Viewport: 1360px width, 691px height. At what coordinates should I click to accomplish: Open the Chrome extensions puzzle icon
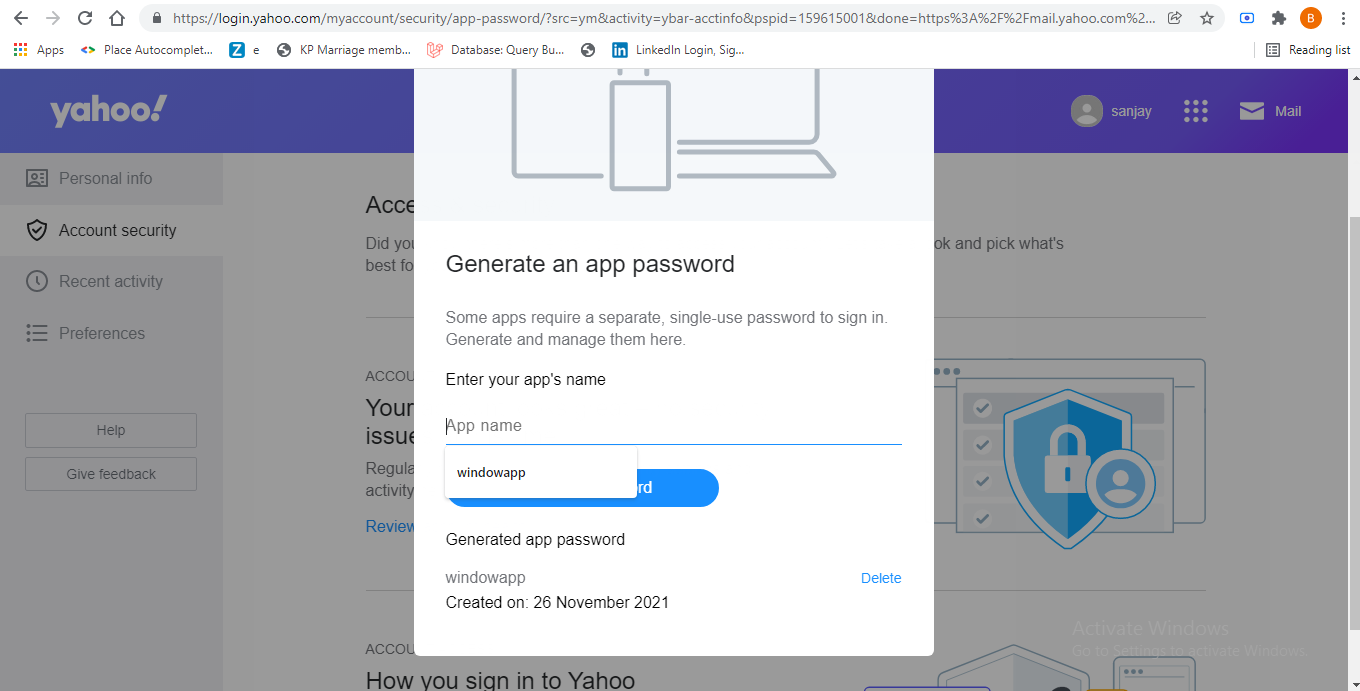coord(1278,18)
